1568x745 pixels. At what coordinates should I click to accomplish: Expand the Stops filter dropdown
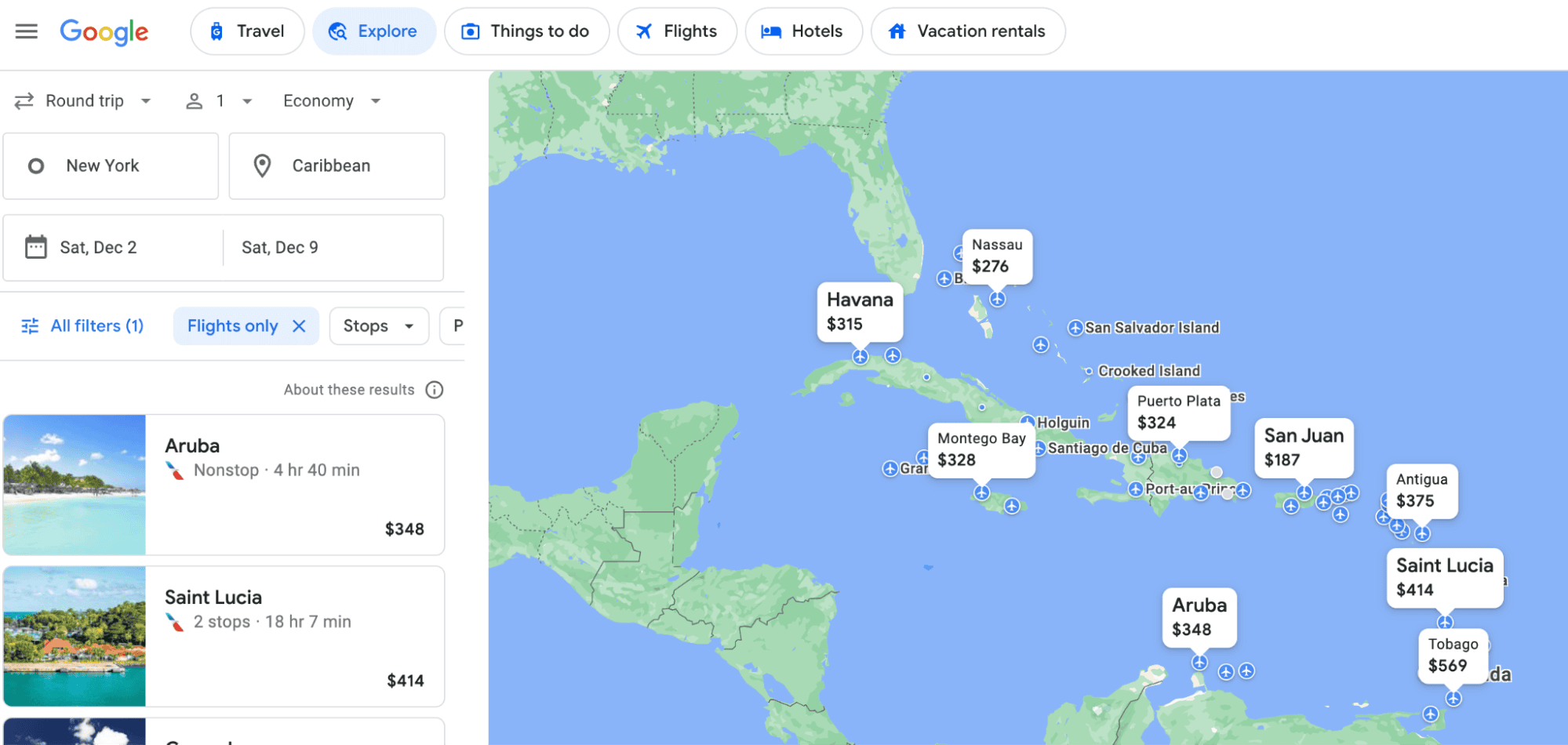[x=379, y=326]
